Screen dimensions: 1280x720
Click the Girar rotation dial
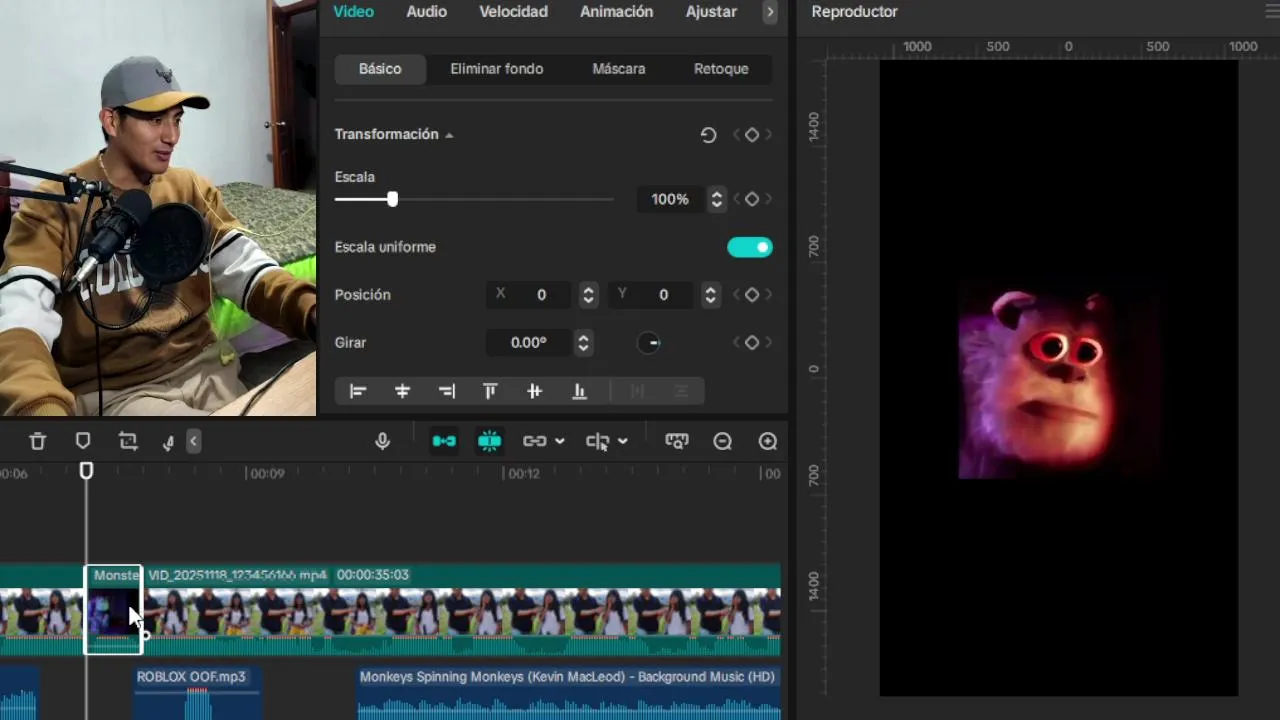[649, 343]
